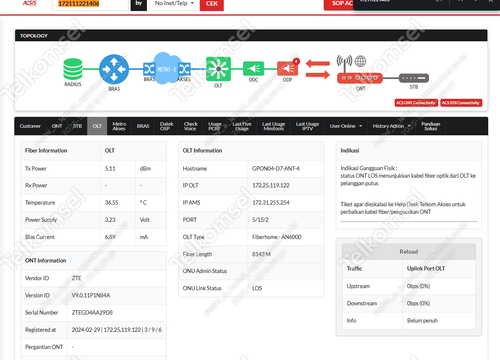Open the Last Usage IPTV tab
The image size is (500, 360).
307,126
